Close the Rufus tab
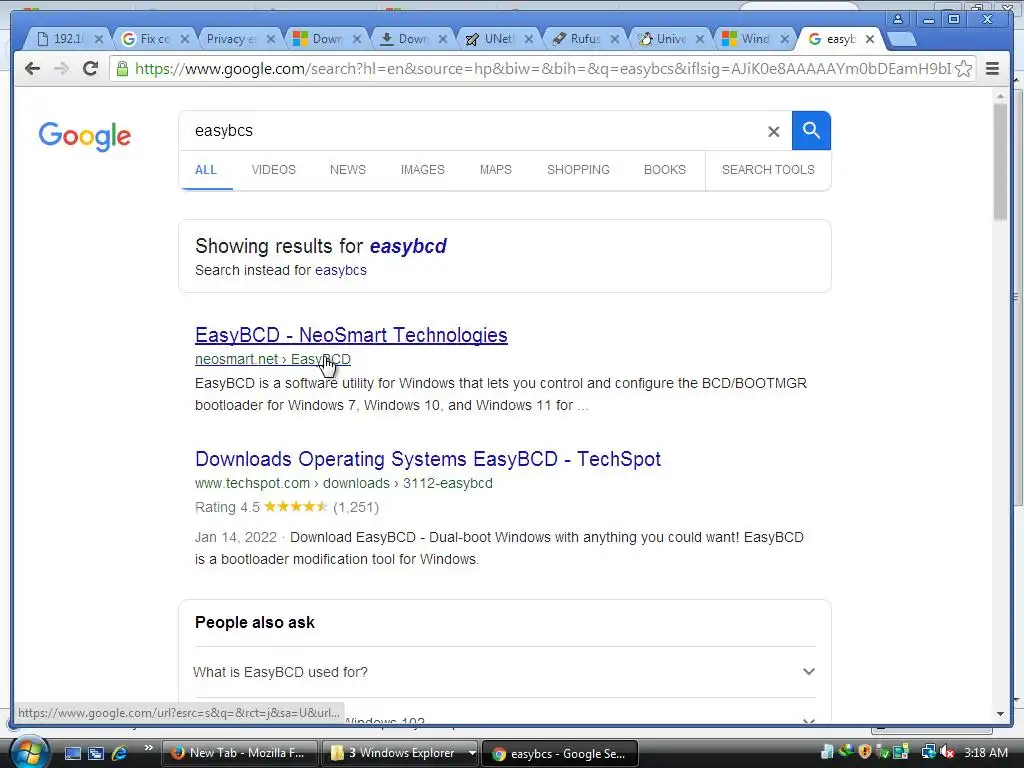The image size is (1024, 768). click(615, 39)
